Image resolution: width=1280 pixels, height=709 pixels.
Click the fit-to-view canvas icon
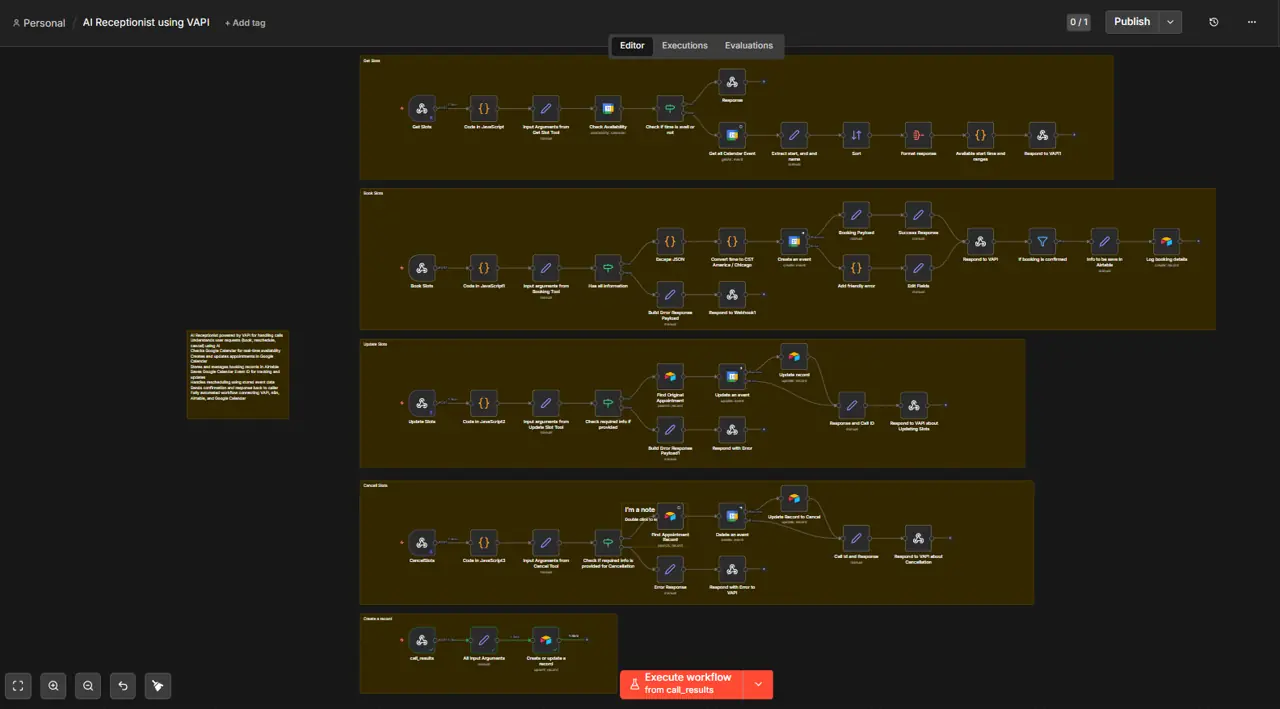18,685
